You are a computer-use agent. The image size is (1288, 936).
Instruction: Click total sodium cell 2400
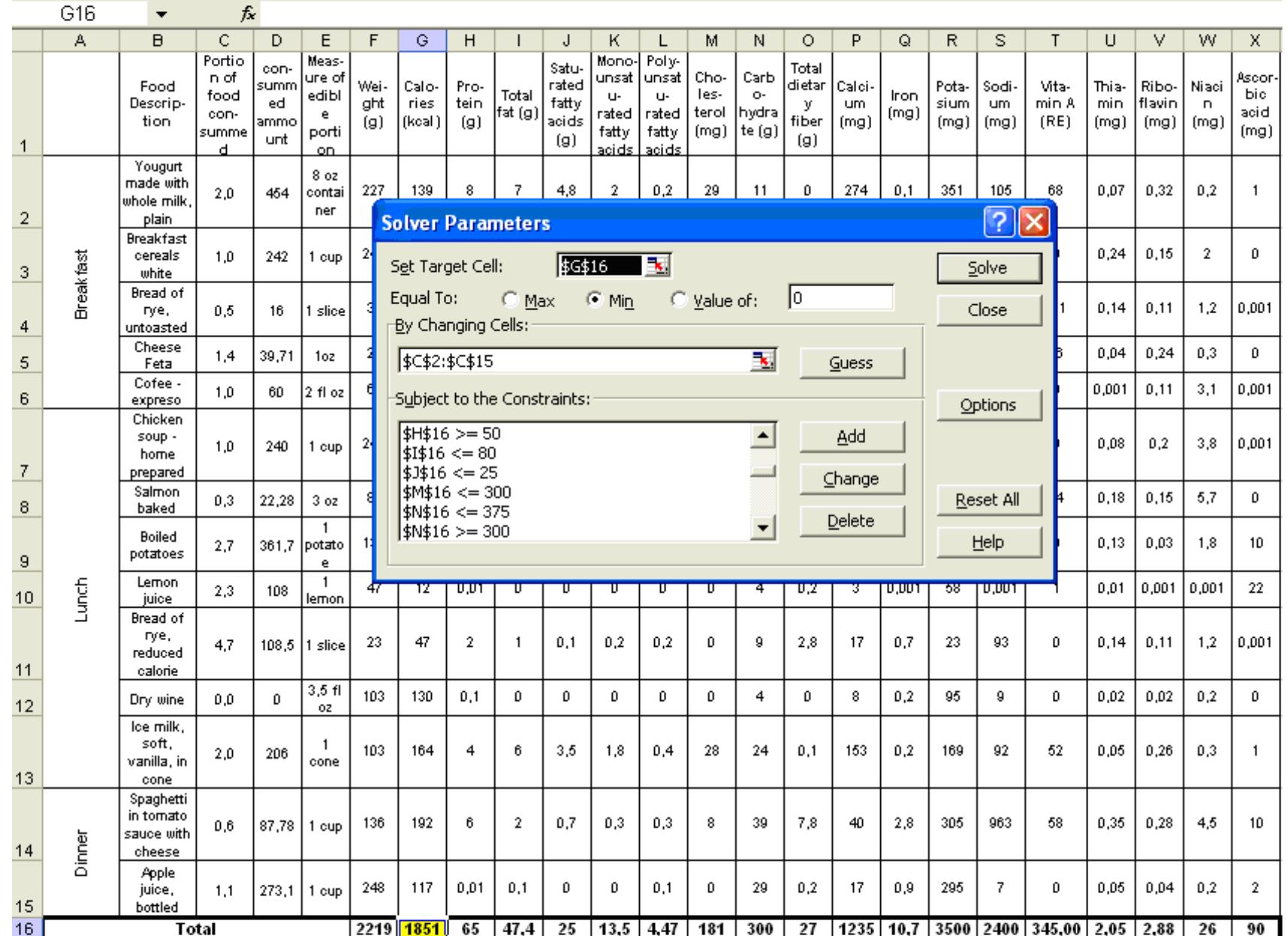coord(1000,925)
